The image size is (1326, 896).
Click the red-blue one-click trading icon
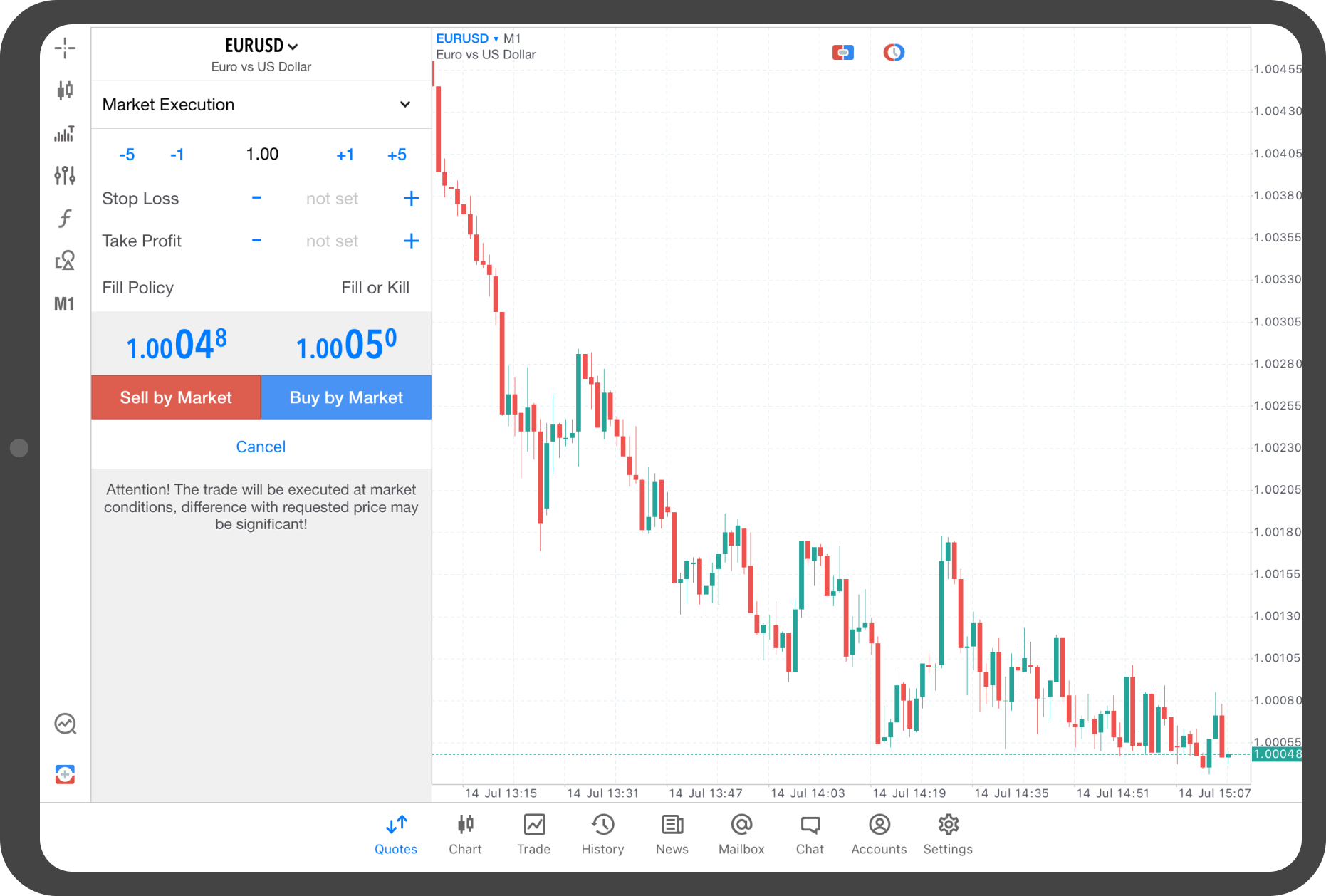coord(842,53)
